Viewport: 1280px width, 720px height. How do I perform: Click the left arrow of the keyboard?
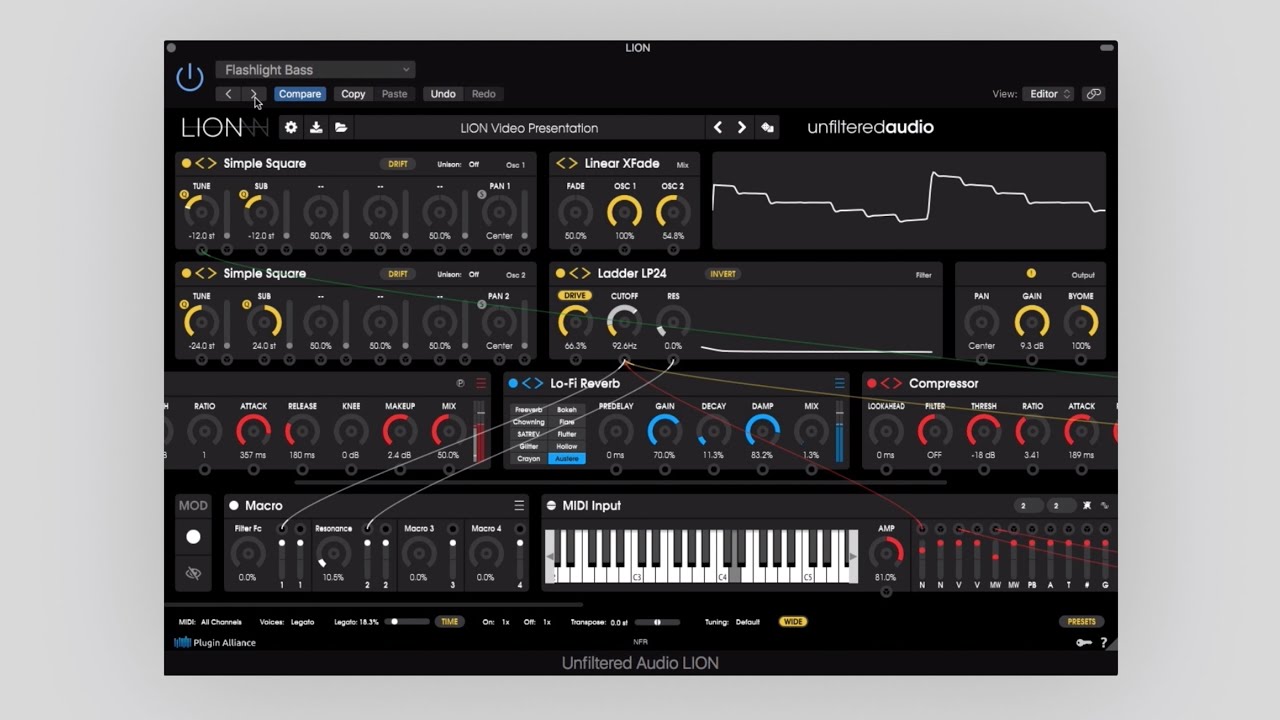click(549, 557)
